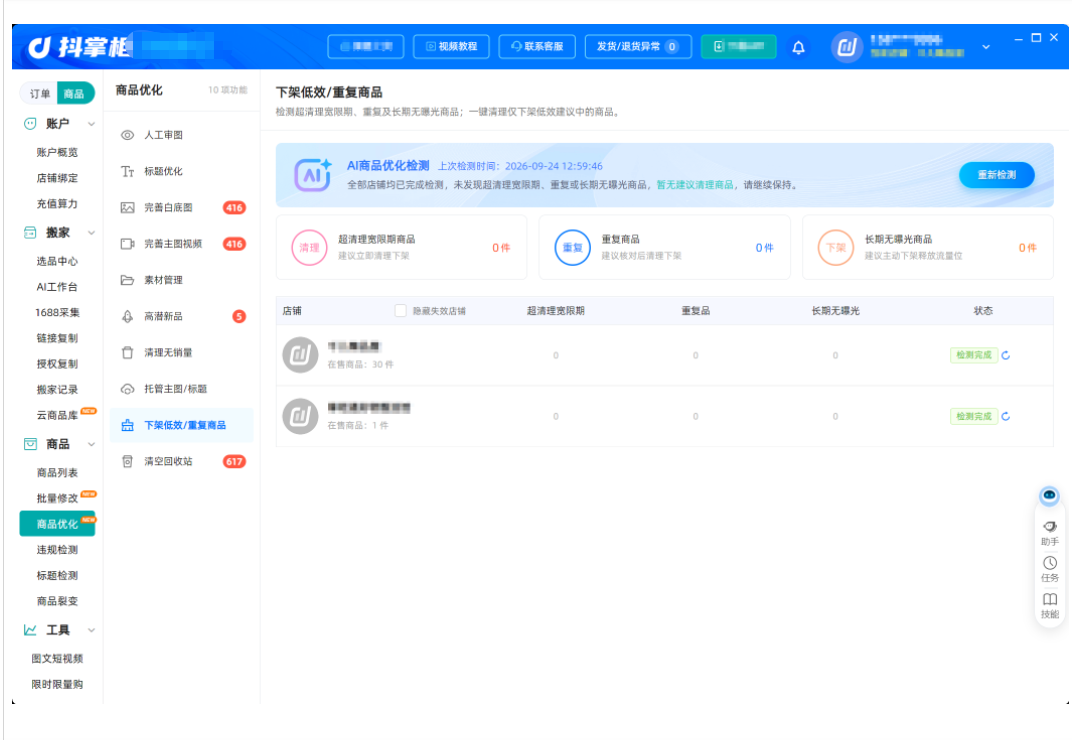The height and width of the screenshot is (740, 1072).
Task: Click the notification bell icon
Action: [x=798, y=47]
